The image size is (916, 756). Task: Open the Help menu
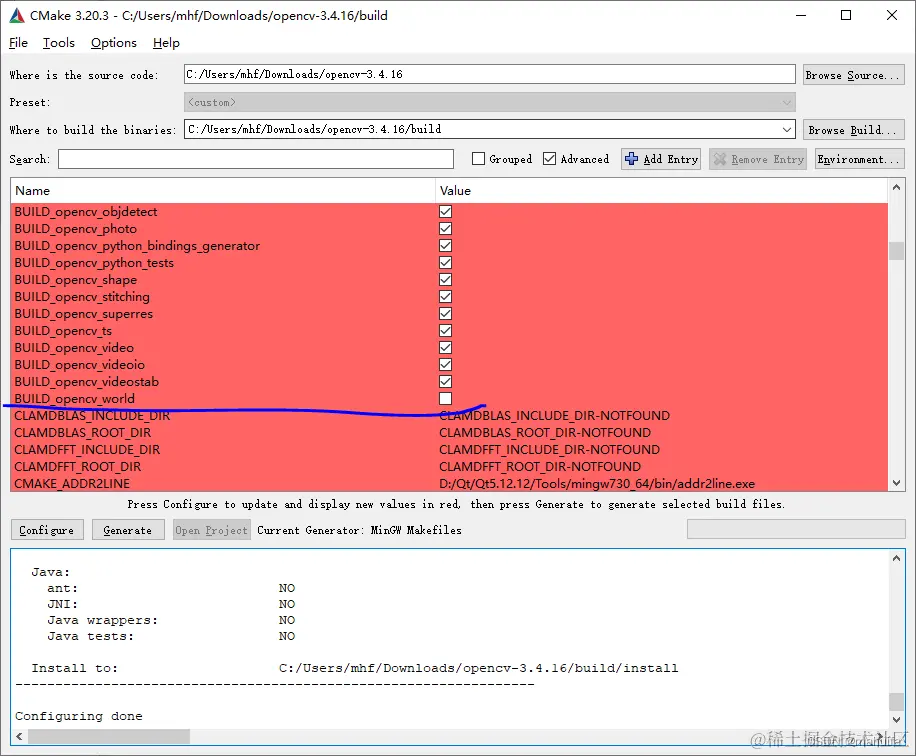coord(166,43)
